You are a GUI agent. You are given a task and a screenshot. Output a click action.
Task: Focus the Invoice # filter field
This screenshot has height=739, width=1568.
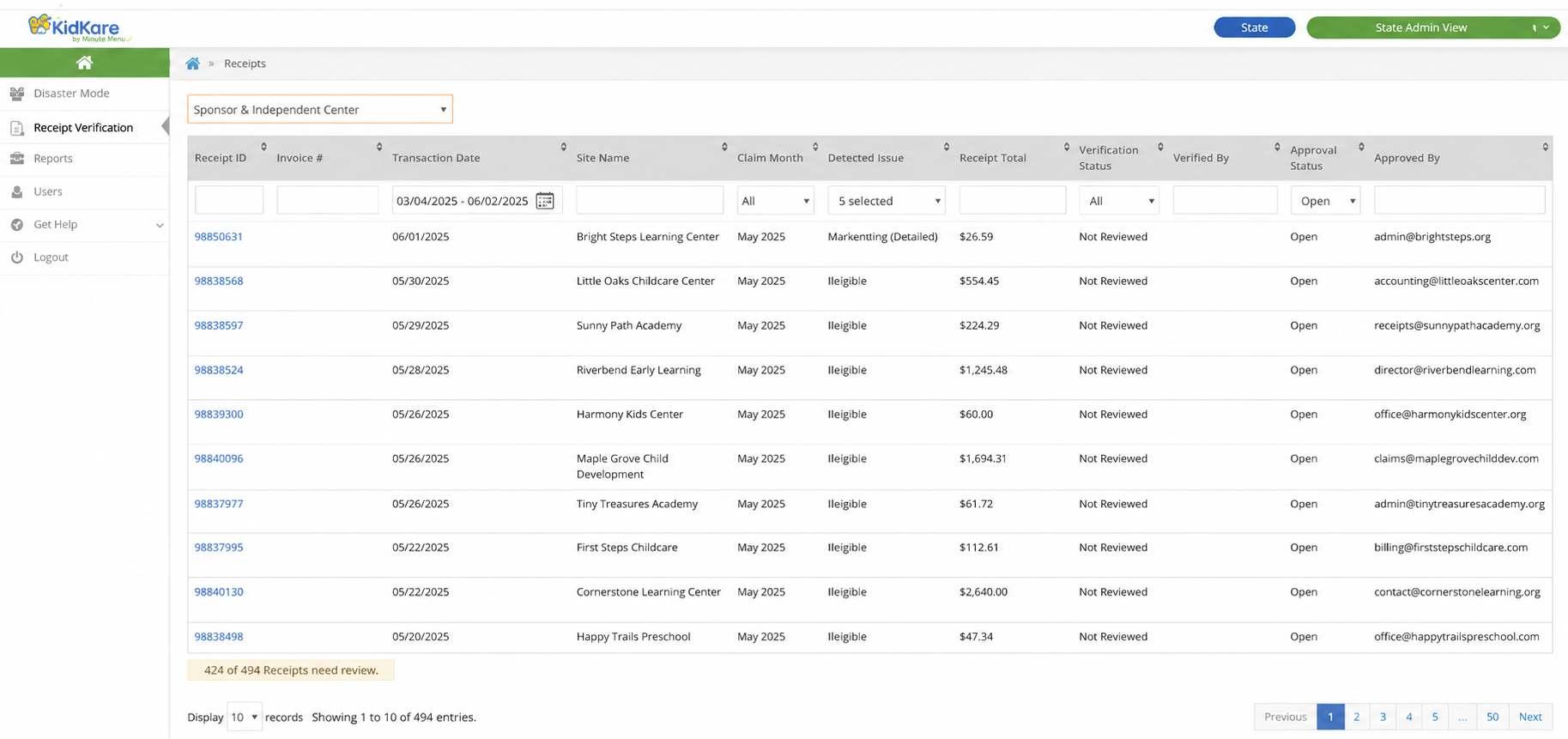click(x=328, y=200)
